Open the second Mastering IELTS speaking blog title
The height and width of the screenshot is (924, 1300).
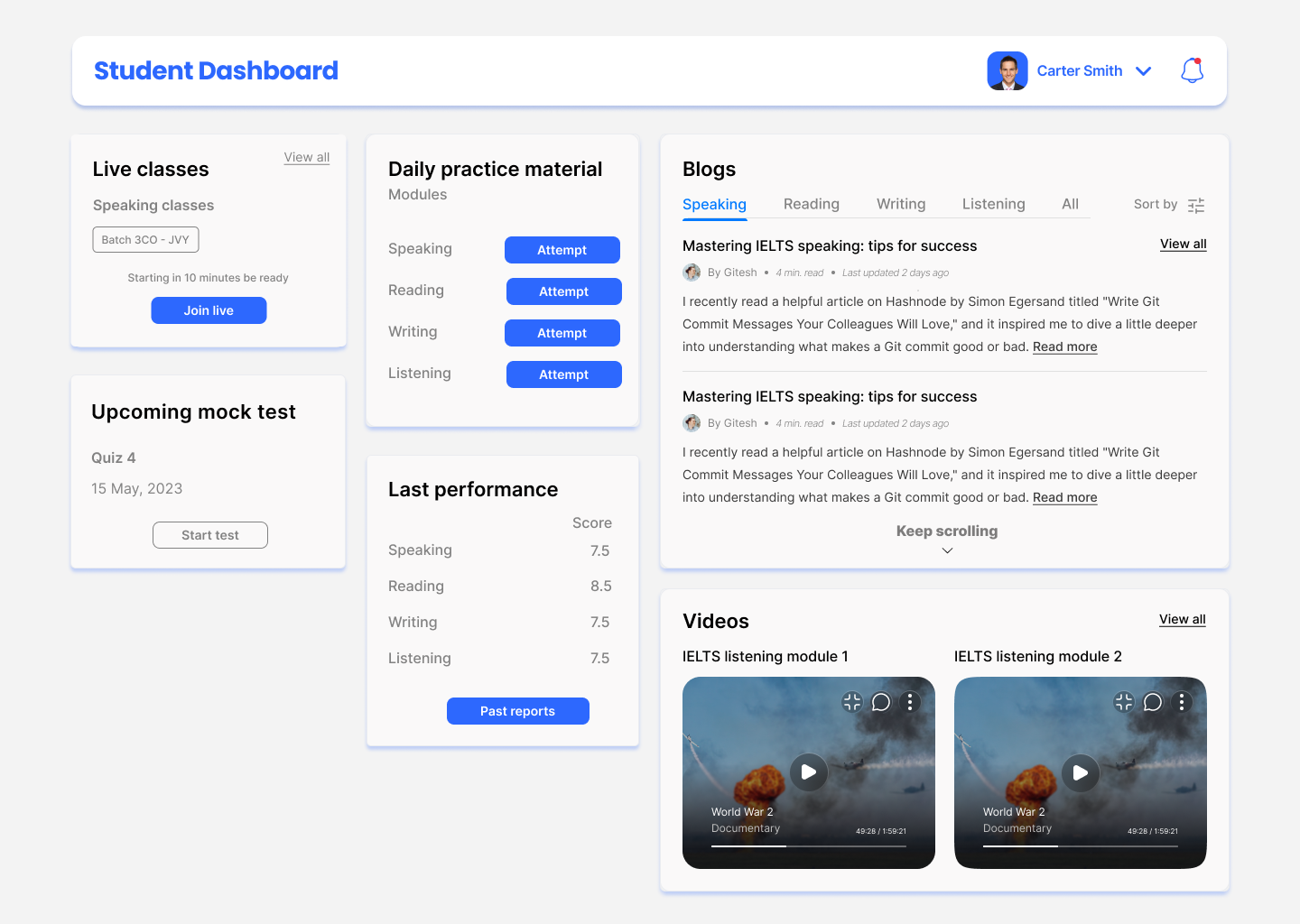(830, 396)
